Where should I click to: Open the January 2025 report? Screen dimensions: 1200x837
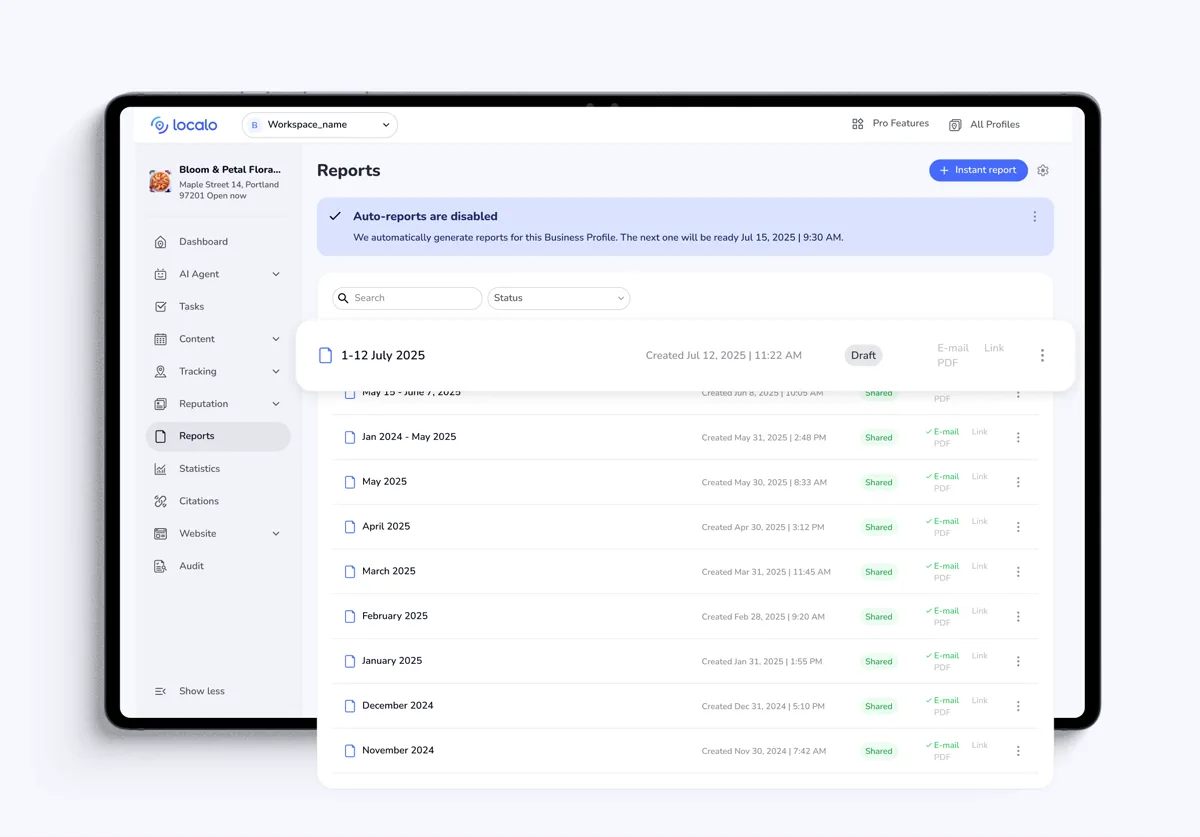tap(392, 661)
